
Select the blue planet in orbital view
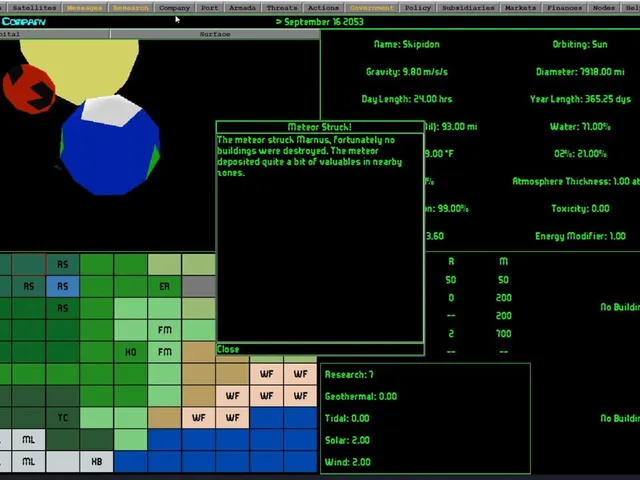pyautogui.click(x=110, y=147)
